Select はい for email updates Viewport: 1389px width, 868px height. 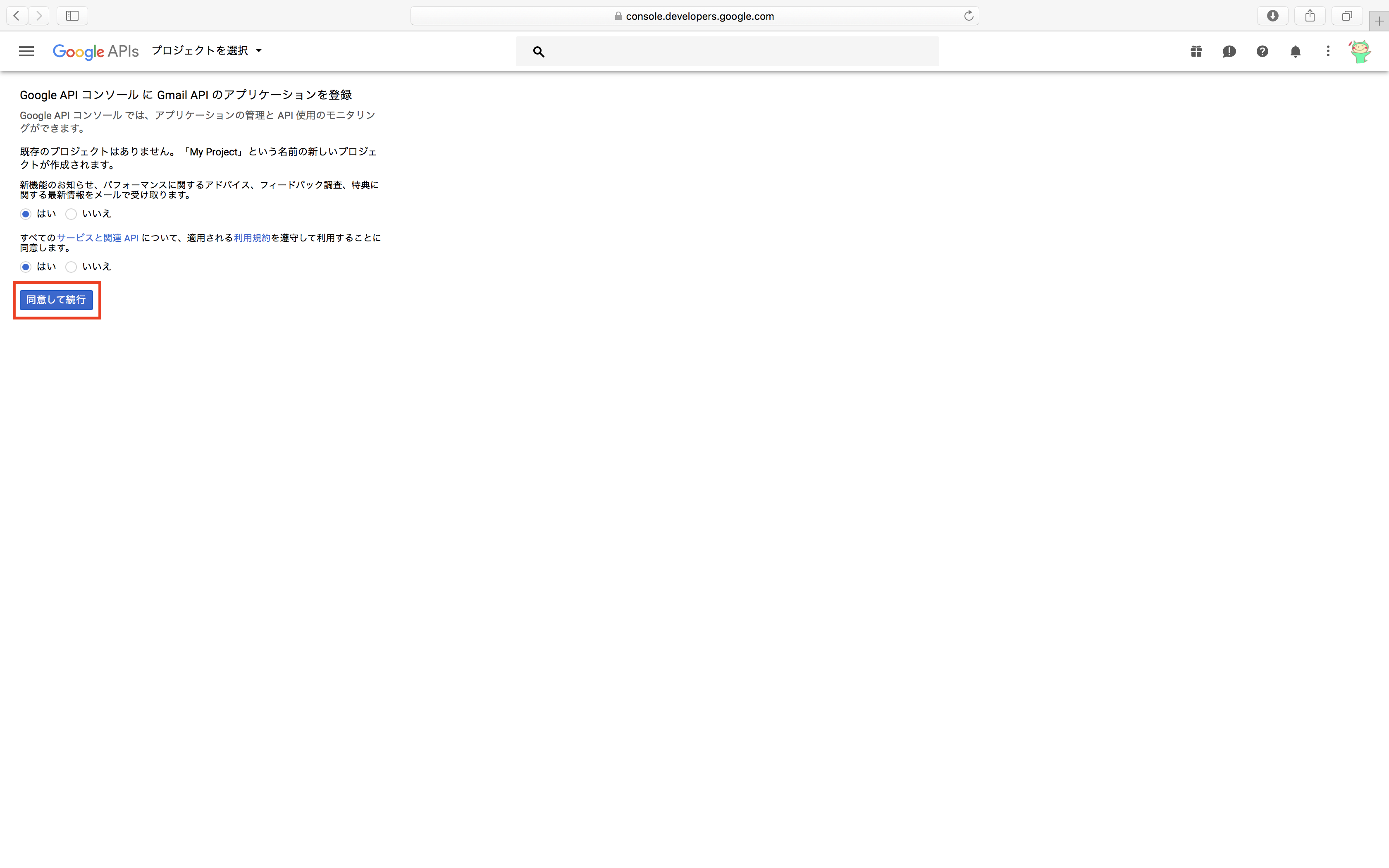26,214
